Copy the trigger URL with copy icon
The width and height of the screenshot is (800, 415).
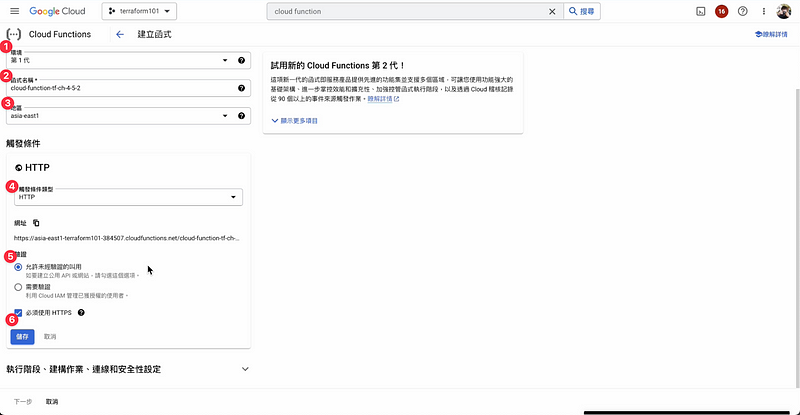[x=36, y=223]
